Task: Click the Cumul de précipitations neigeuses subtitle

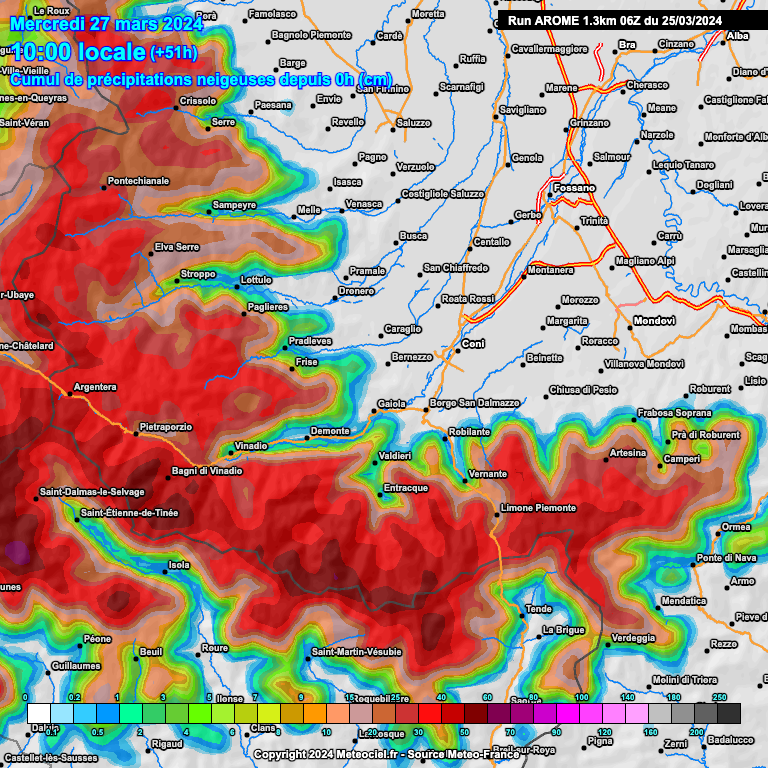Action: (x=200, y=80)
